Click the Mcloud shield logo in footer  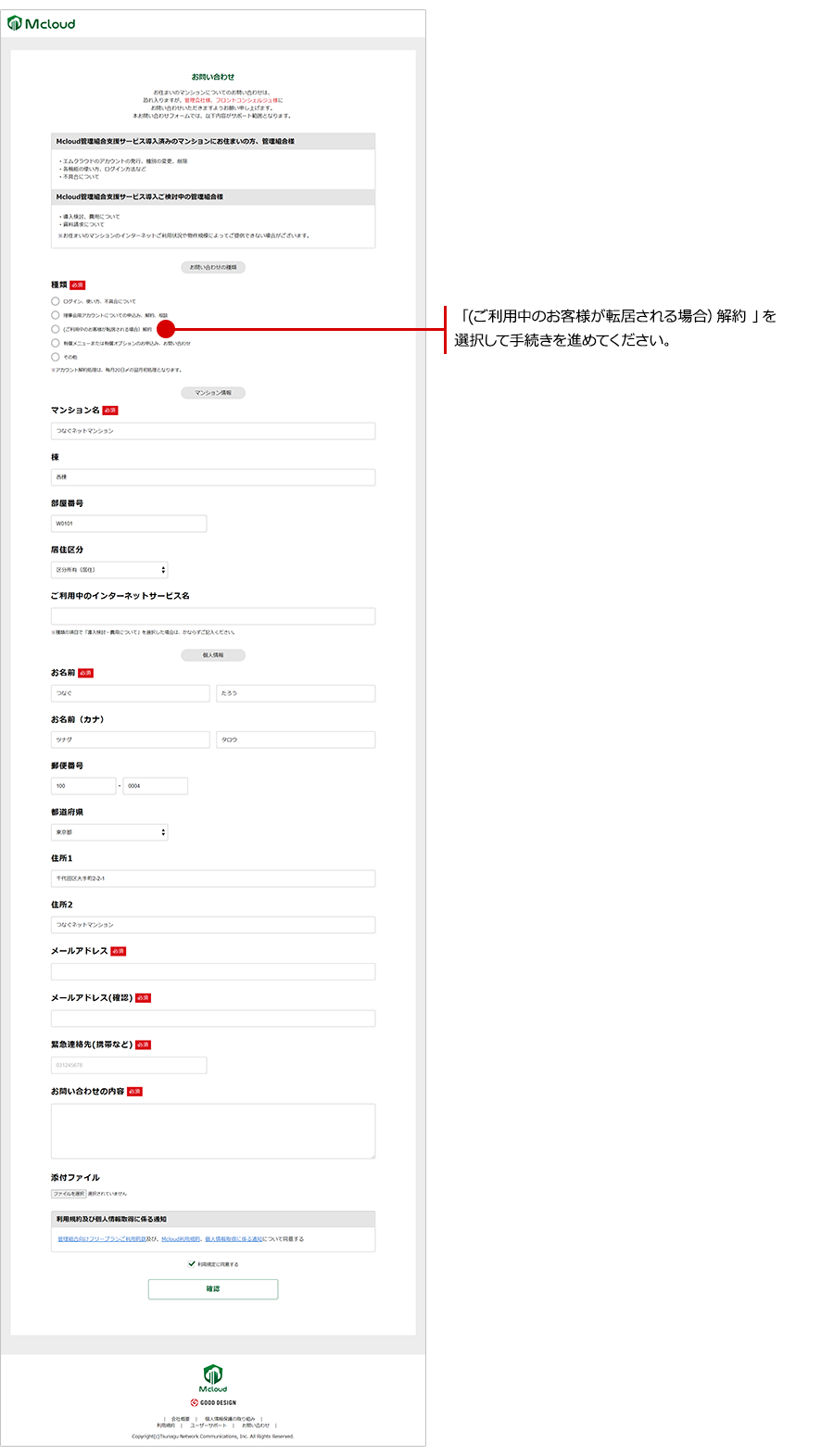click(213, 1376)
